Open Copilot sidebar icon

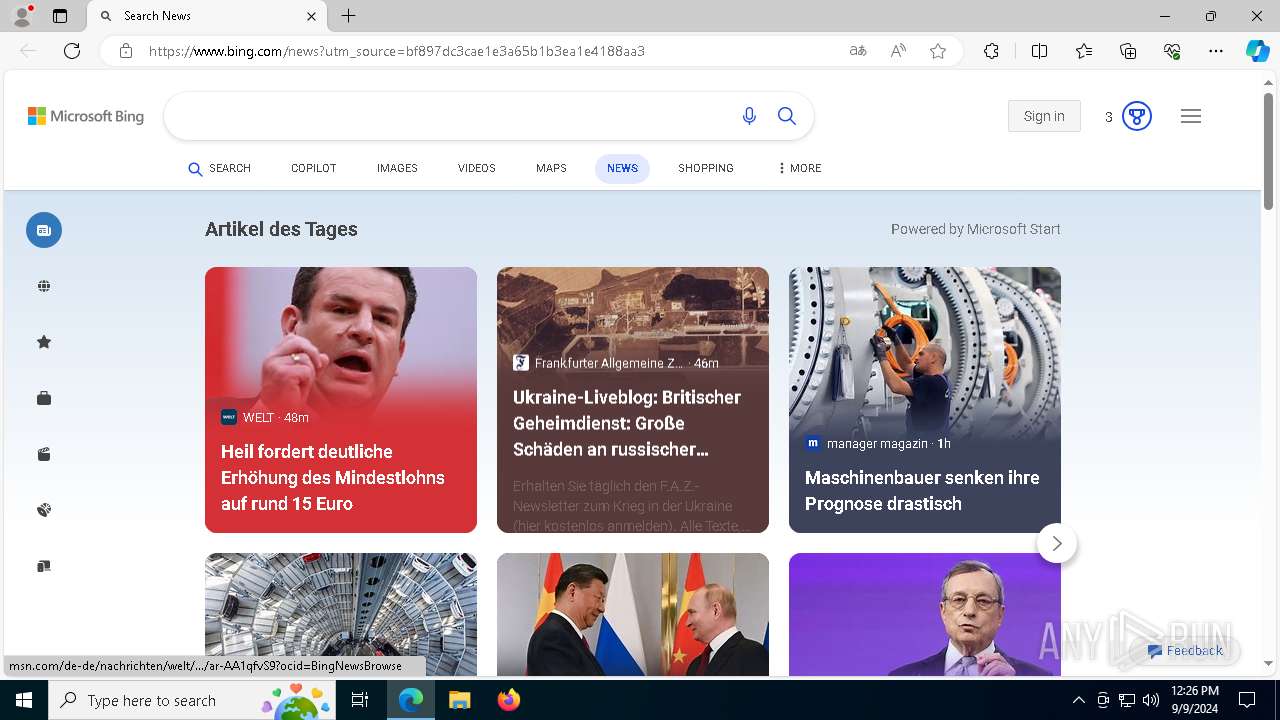point(1257,51)
